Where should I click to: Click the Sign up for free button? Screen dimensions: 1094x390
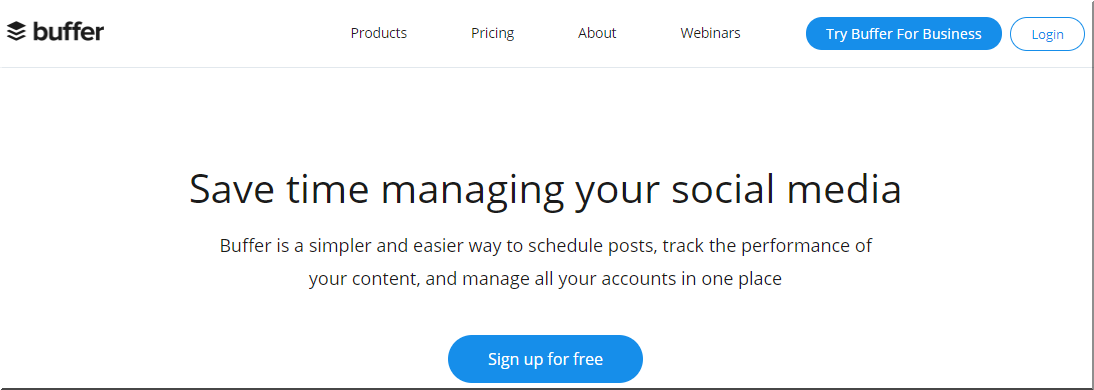[x=545, y=359]
